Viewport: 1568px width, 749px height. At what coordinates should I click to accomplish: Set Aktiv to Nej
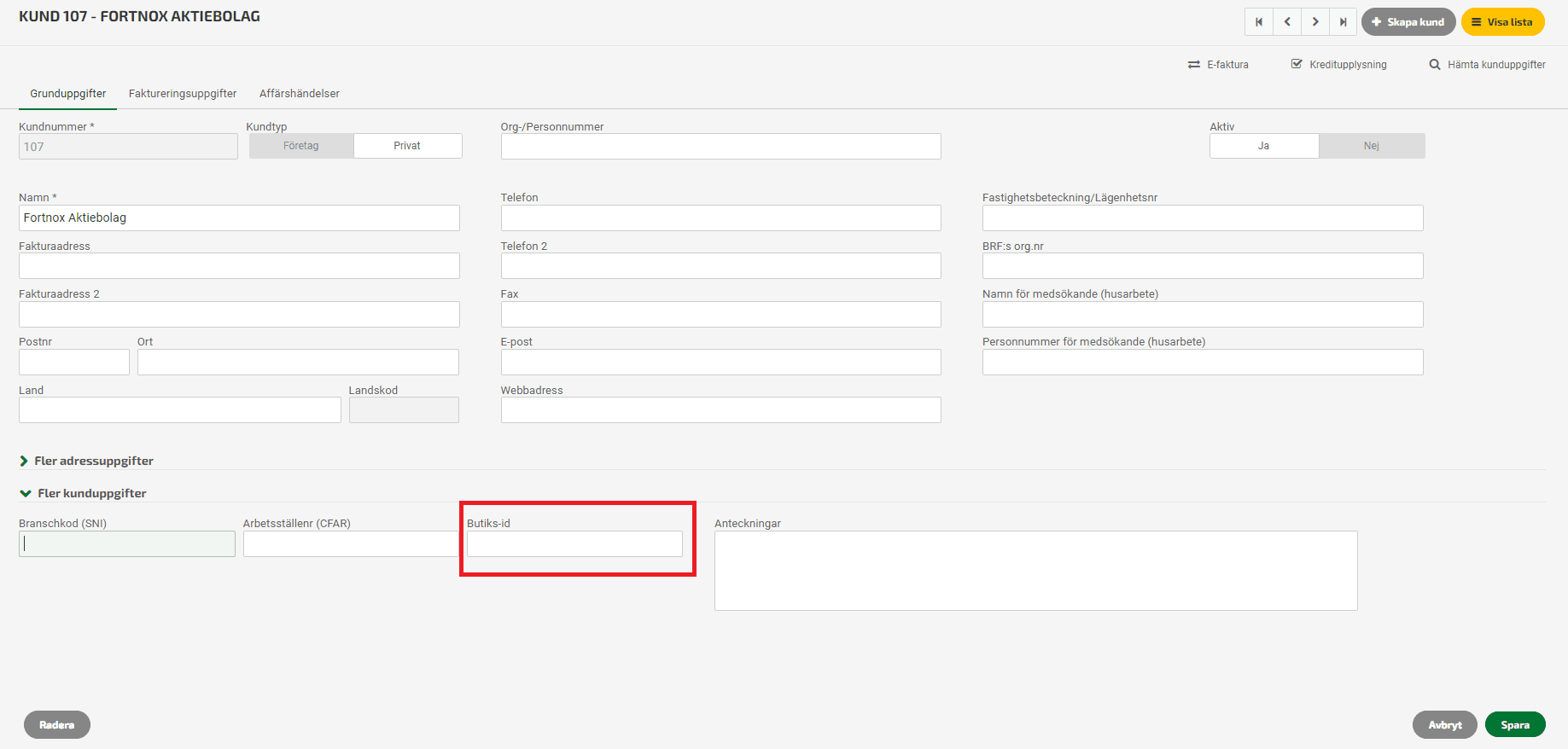1372,146
